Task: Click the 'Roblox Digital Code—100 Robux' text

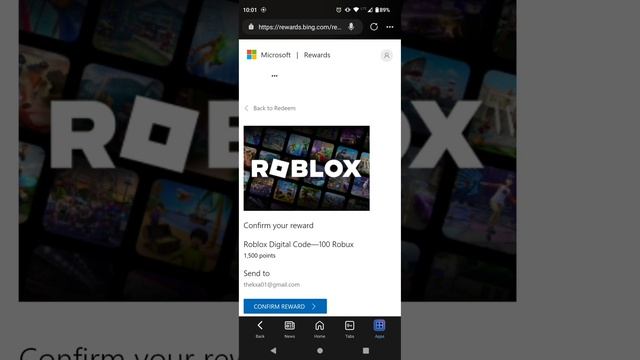Action: [x=298, y=244]
